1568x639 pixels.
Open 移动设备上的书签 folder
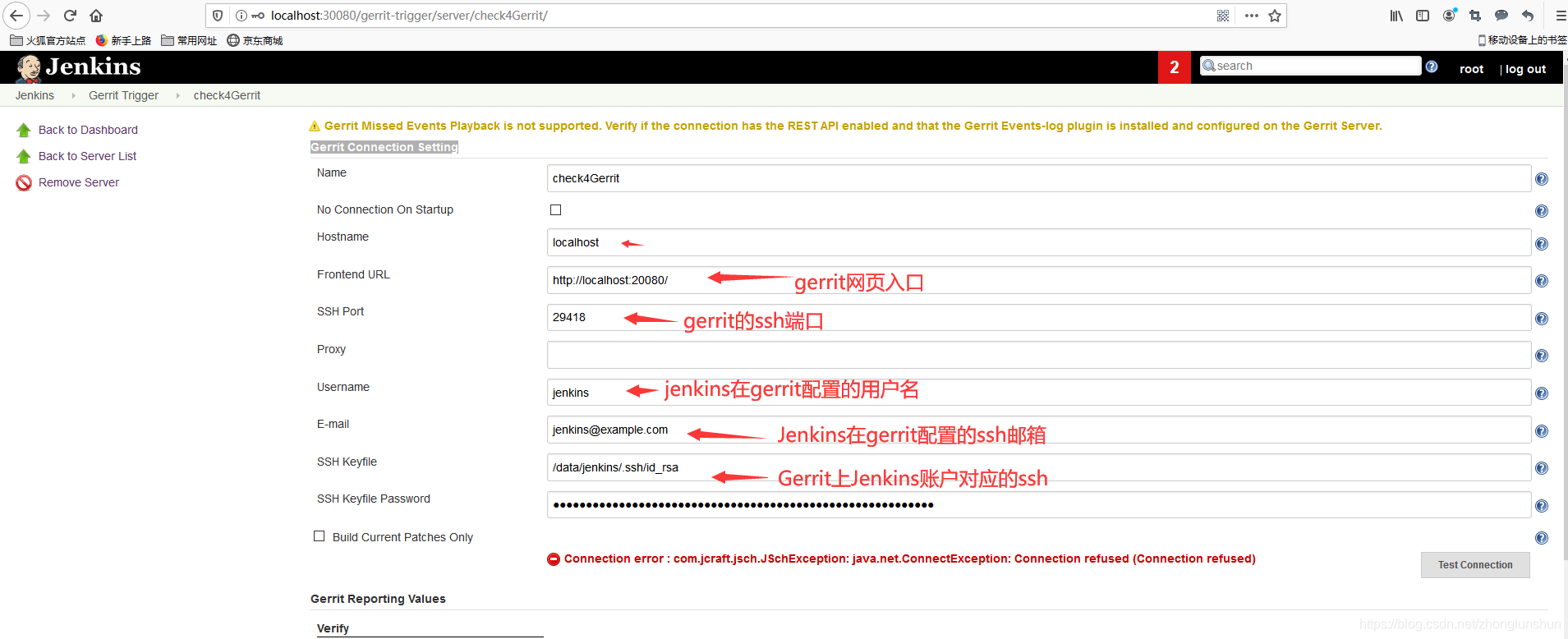point(1522,40)
